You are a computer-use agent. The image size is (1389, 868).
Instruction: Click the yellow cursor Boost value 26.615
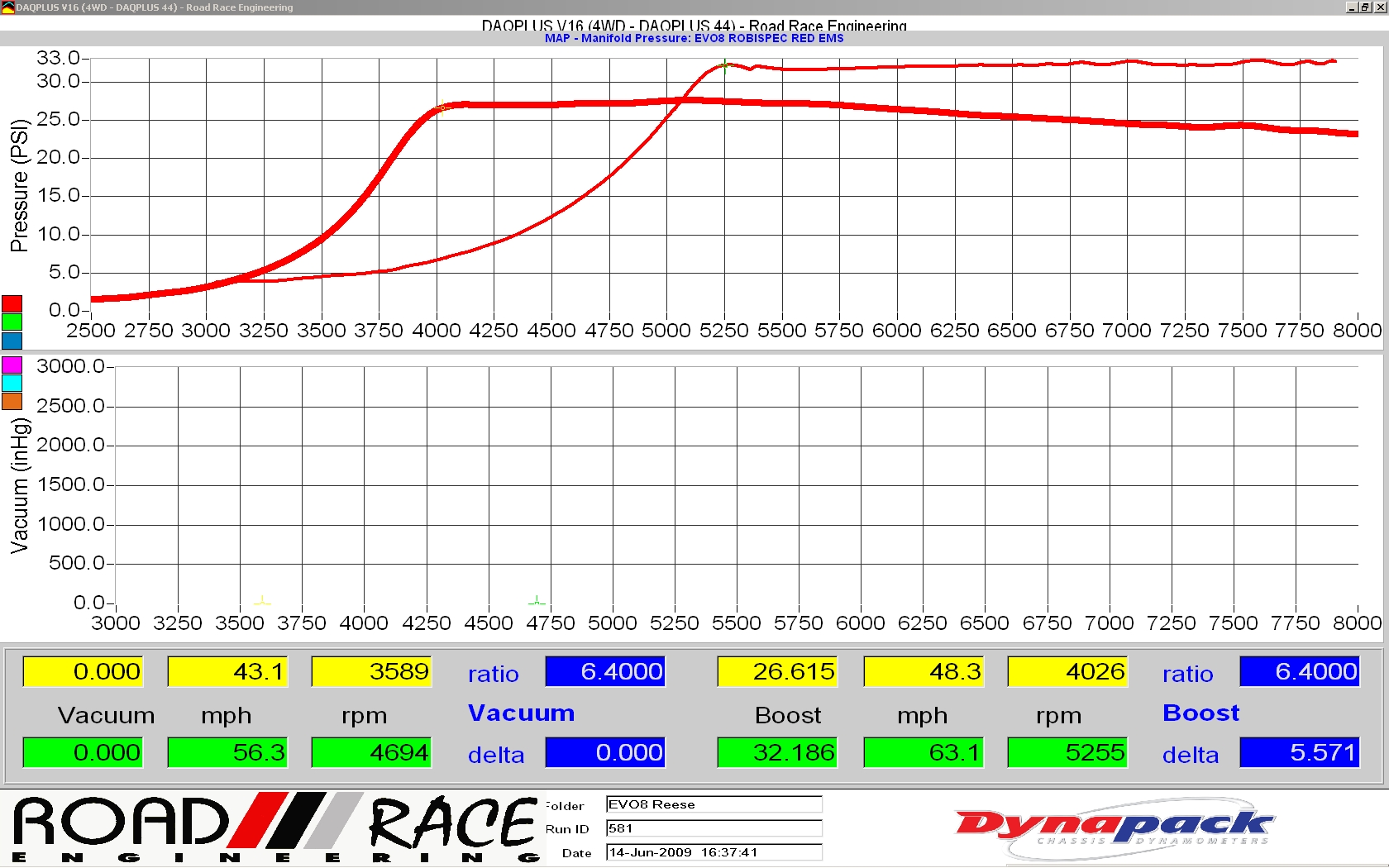pyautogui.click(x=777, y=671)
